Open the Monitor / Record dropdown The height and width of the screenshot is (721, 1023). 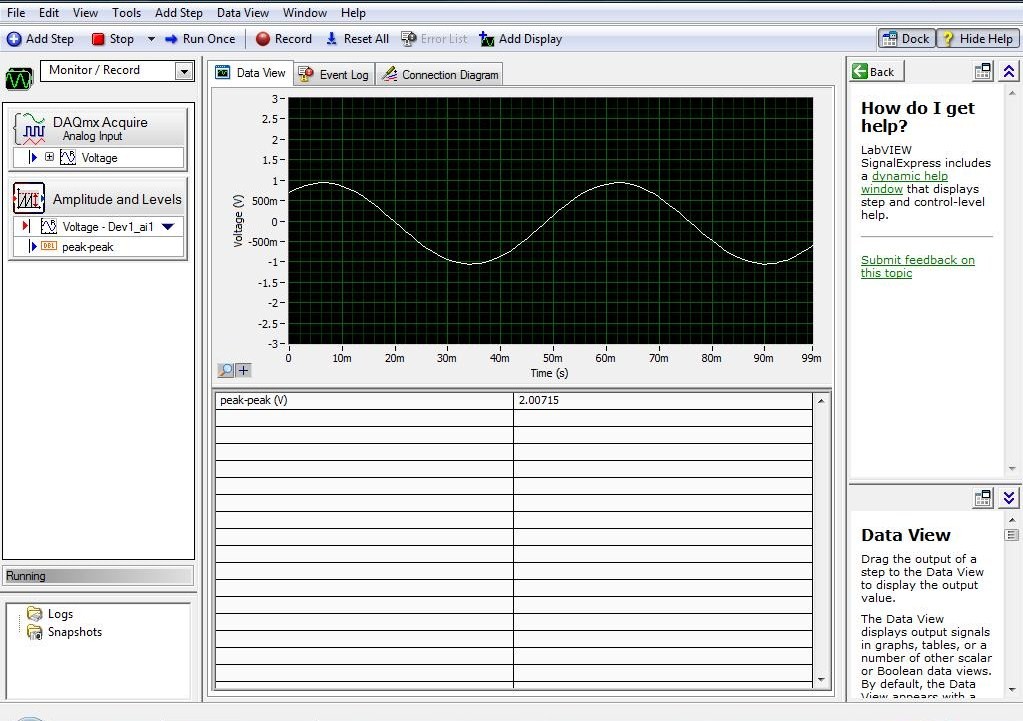185,71
